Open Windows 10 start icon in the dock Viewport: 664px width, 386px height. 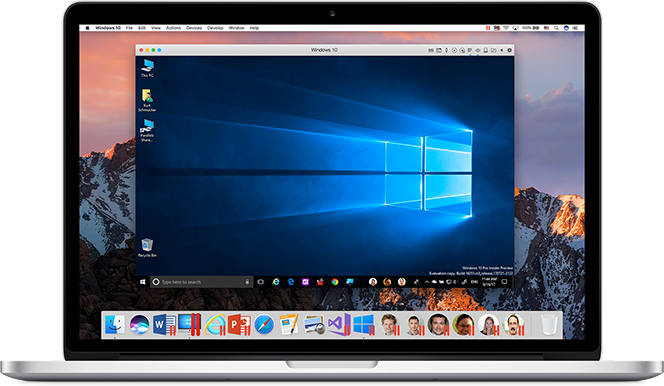point(364,325)
